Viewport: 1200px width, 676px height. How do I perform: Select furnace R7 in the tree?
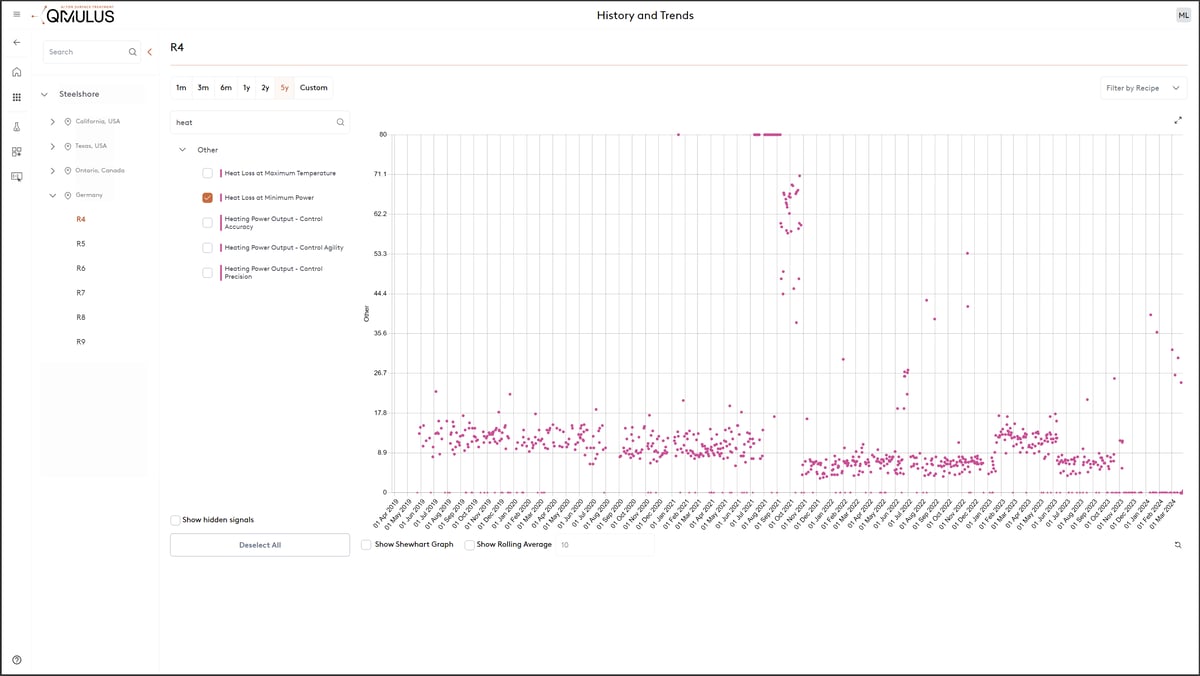coord(81,293)
